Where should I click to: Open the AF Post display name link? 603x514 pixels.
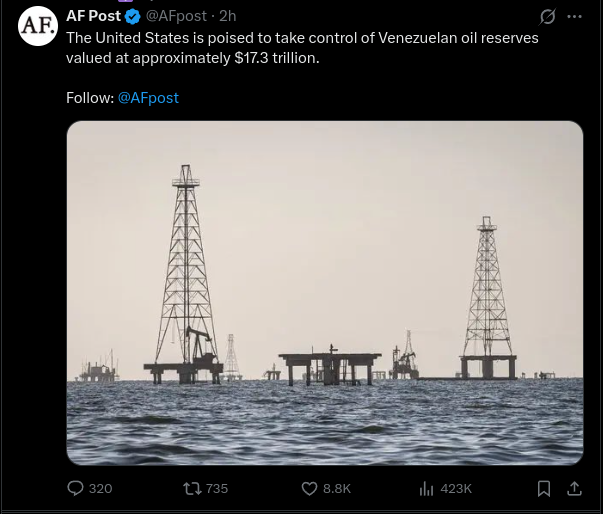[93, 16]
